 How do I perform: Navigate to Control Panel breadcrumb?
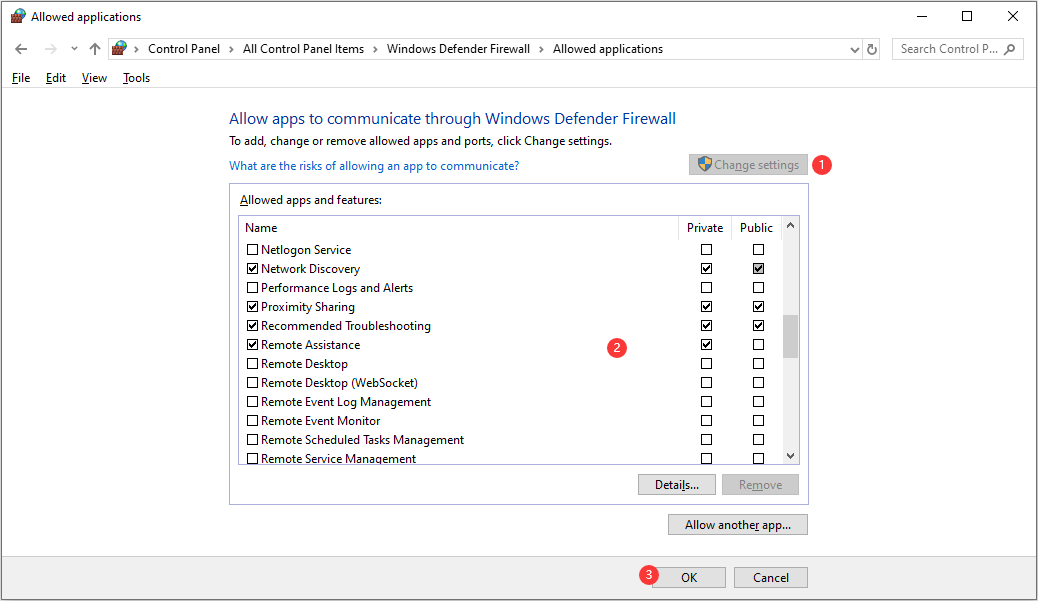pyautogui.click(x=184, y=49)
